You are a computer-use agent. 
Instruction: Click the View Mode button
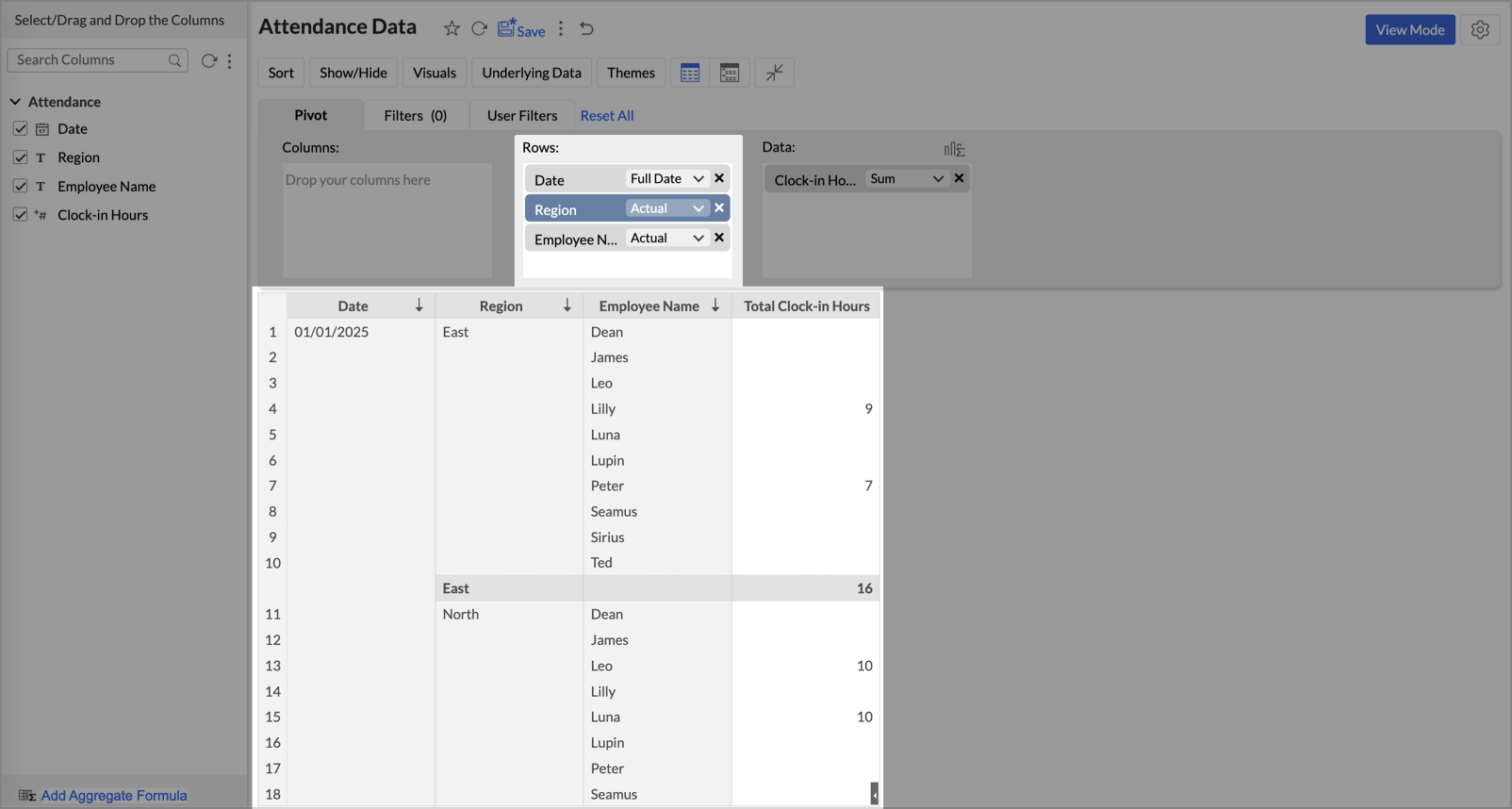coord(1409,30)
